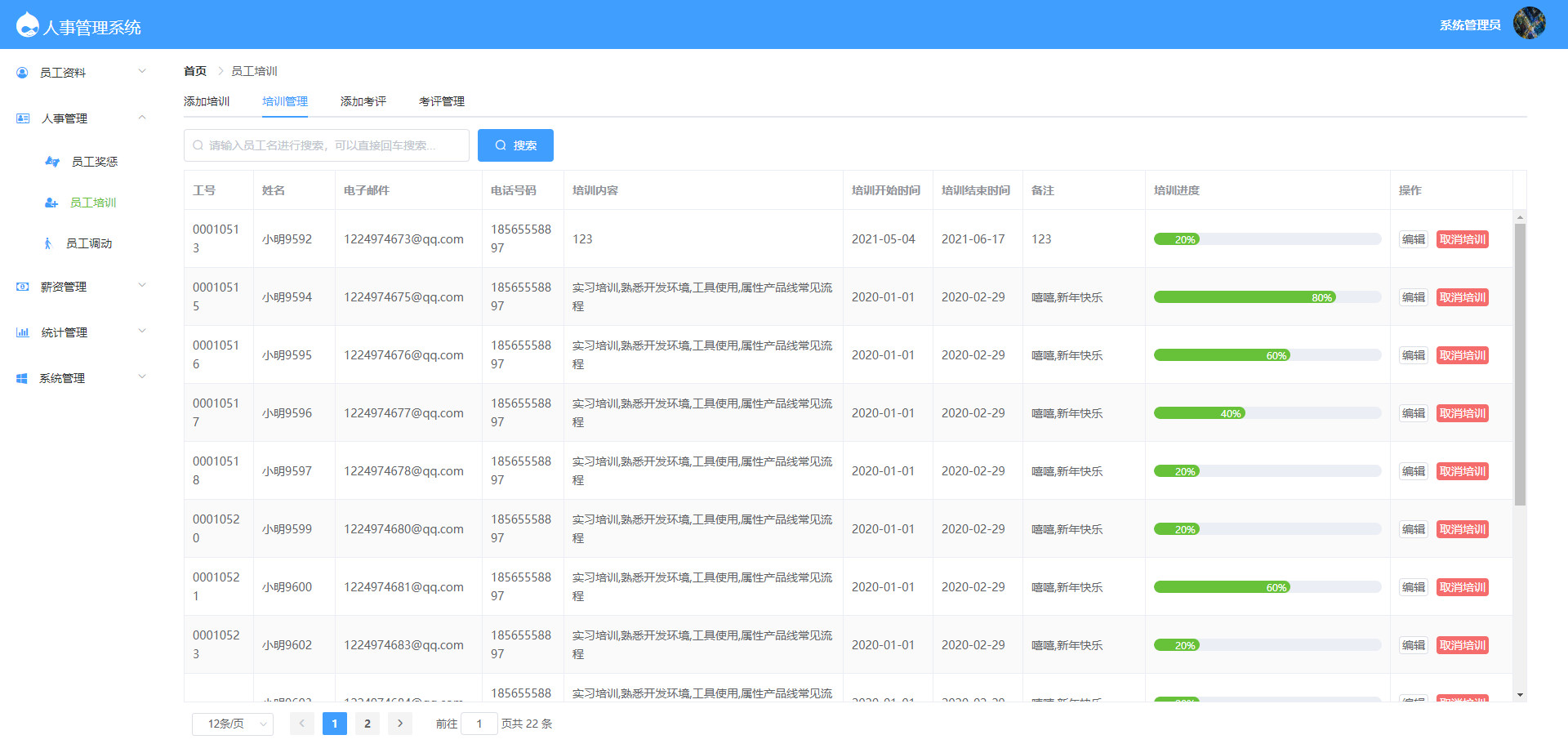
Task: Collapse the 人事管理 menu chevron
Action: click(x=142, y=118)
